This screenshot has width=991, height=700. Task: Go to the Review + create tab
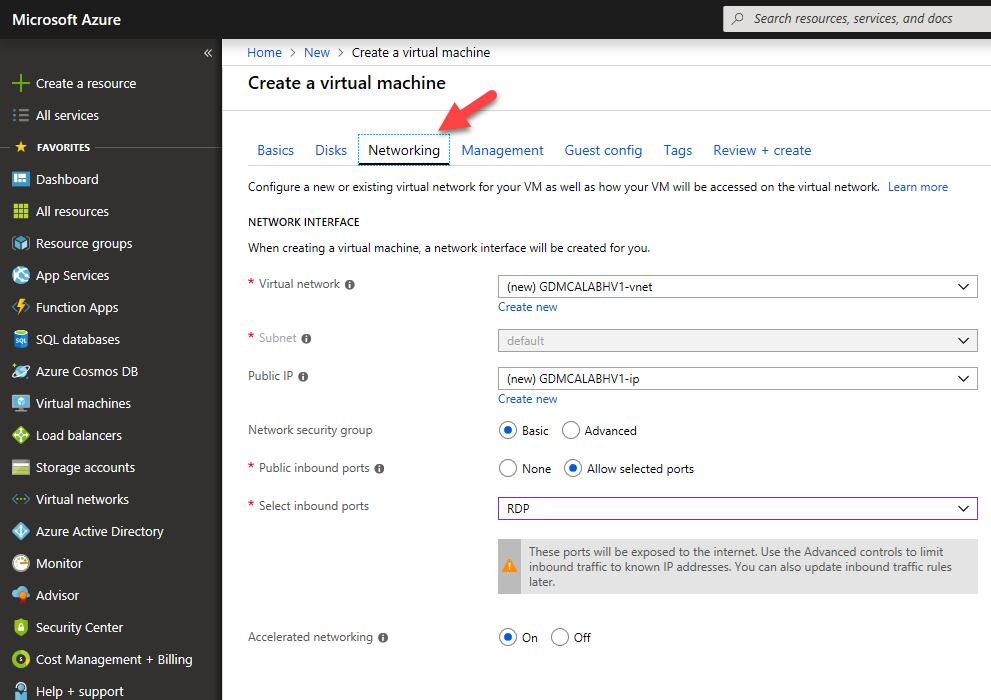coord(762,150)
